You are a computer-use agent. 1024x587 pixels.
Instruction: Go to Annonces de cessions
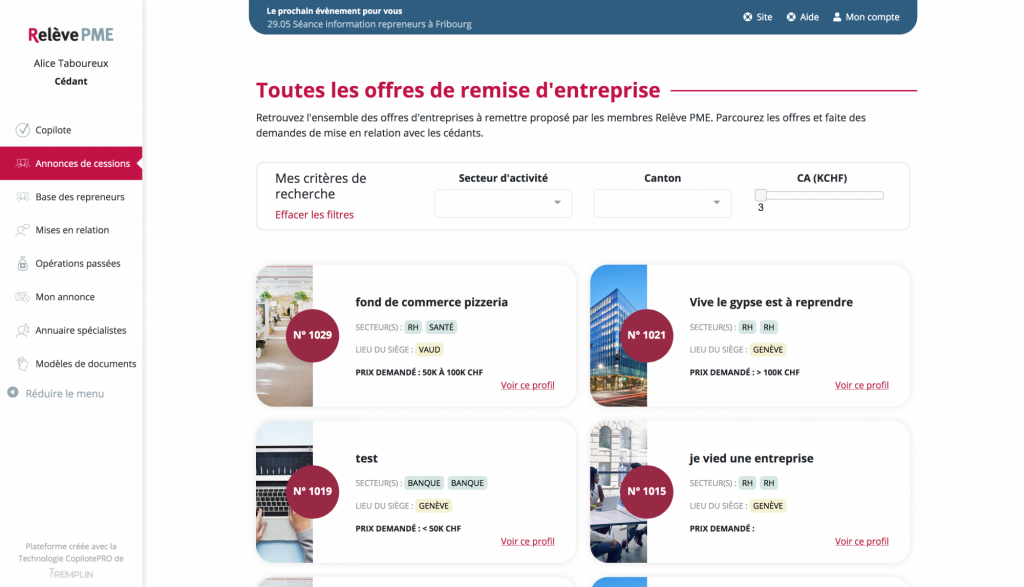point(71,163)
